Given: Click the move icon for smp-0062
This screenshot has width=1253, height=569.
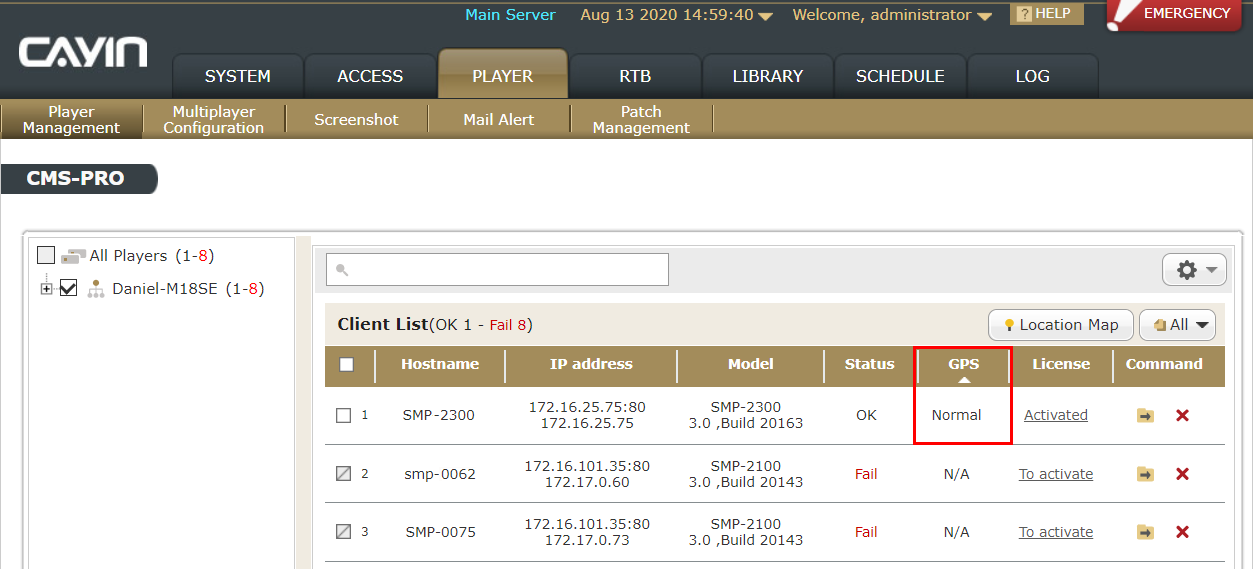Looking at the screenshot, I should point(1146,474).
